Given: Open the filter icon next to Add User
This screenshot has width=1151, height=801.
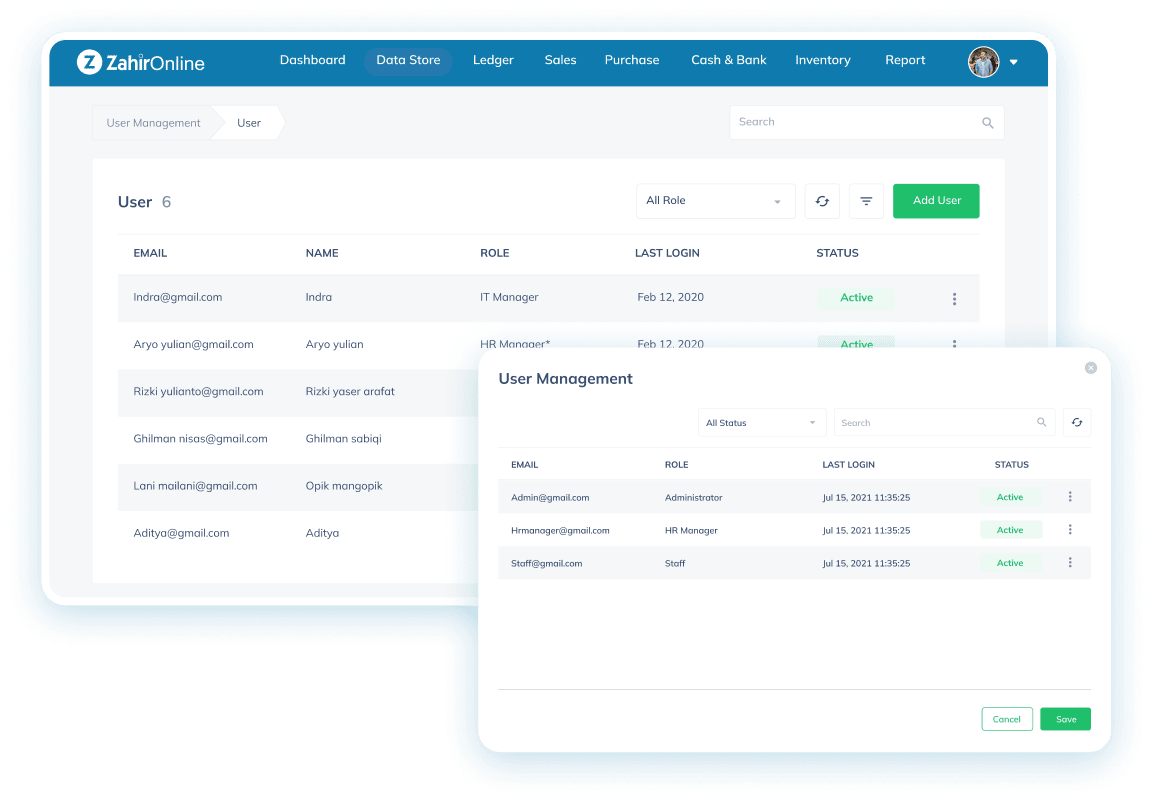Looking at the screenshot, I should coord(866,201).
